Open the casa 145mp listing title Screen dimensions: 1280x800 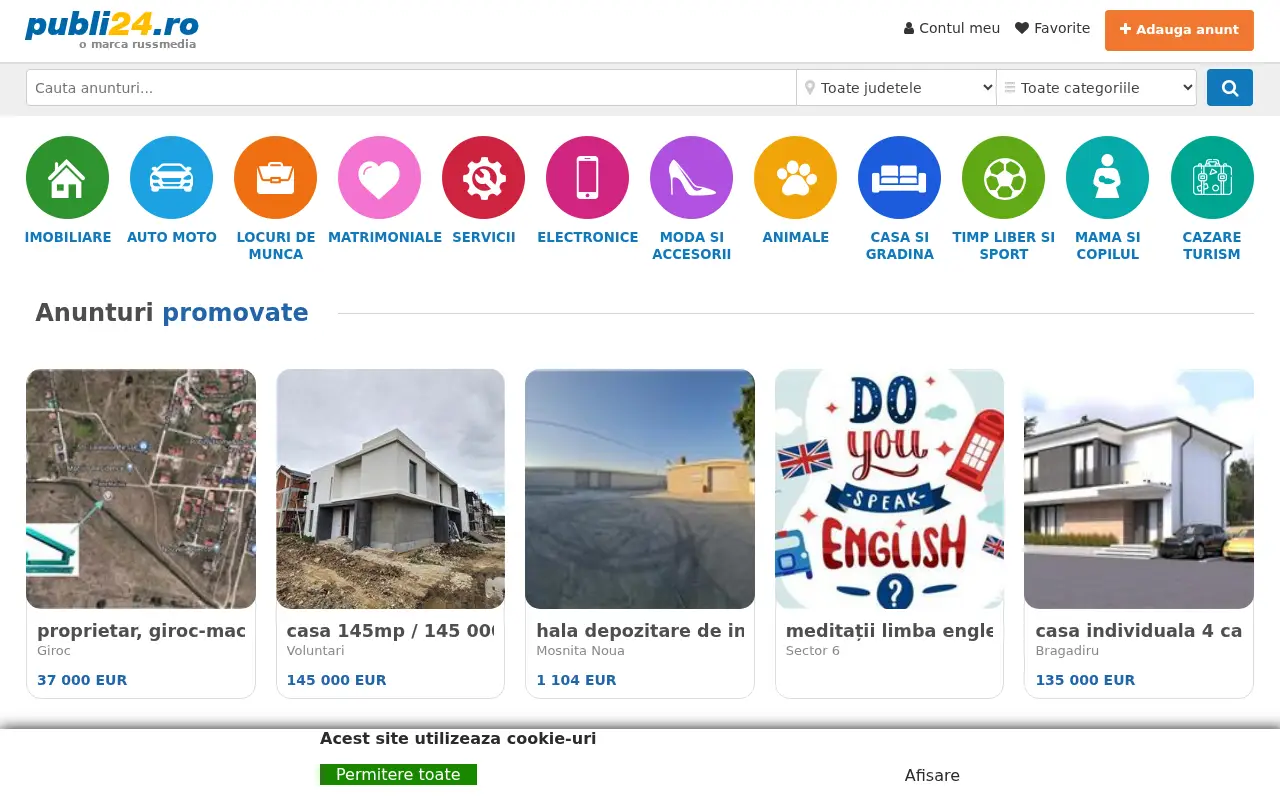tap(390, 631)
